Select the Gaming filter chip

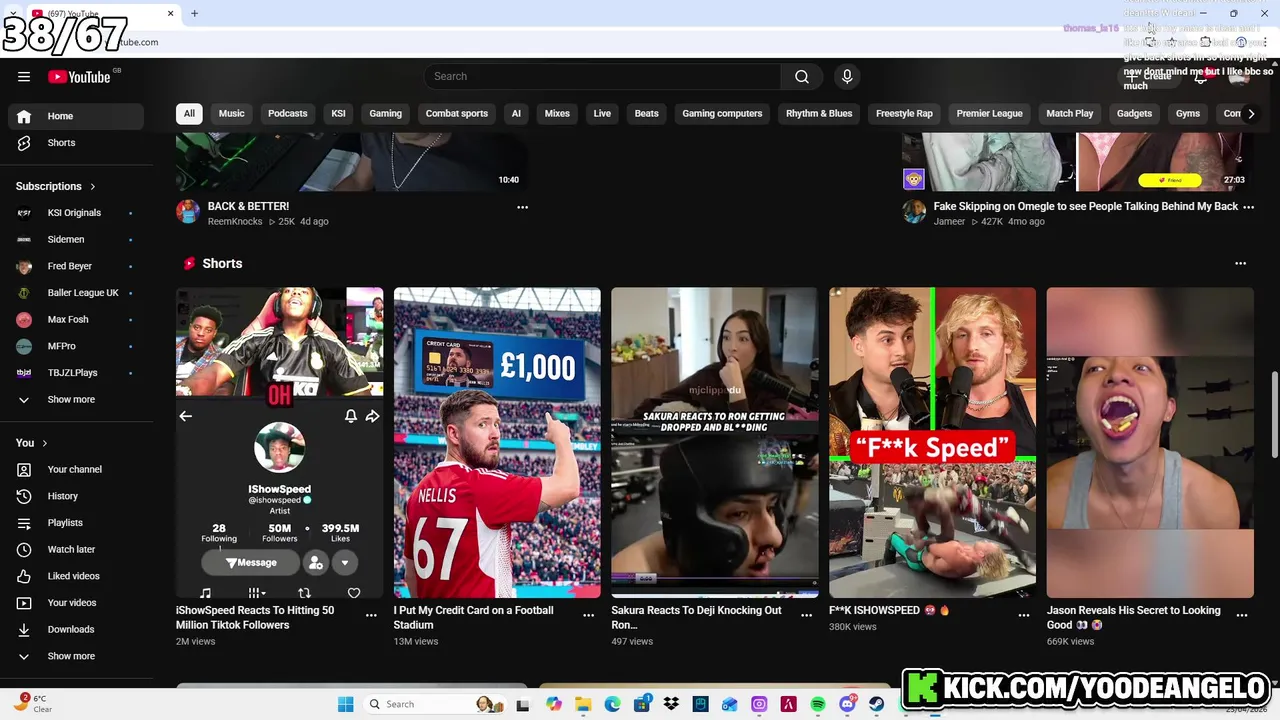tap(385, 114)
